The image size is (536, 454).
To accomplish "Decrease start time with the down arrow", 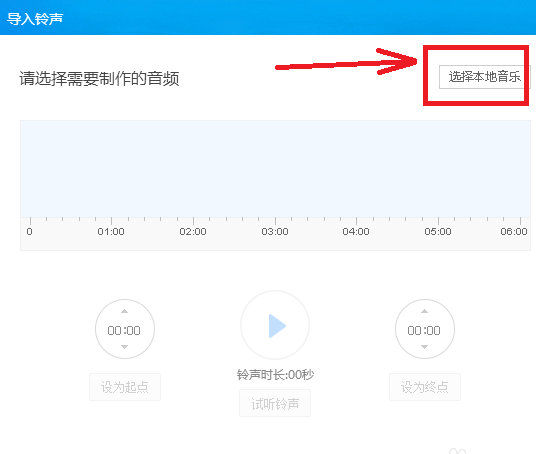I will (124, 347).
